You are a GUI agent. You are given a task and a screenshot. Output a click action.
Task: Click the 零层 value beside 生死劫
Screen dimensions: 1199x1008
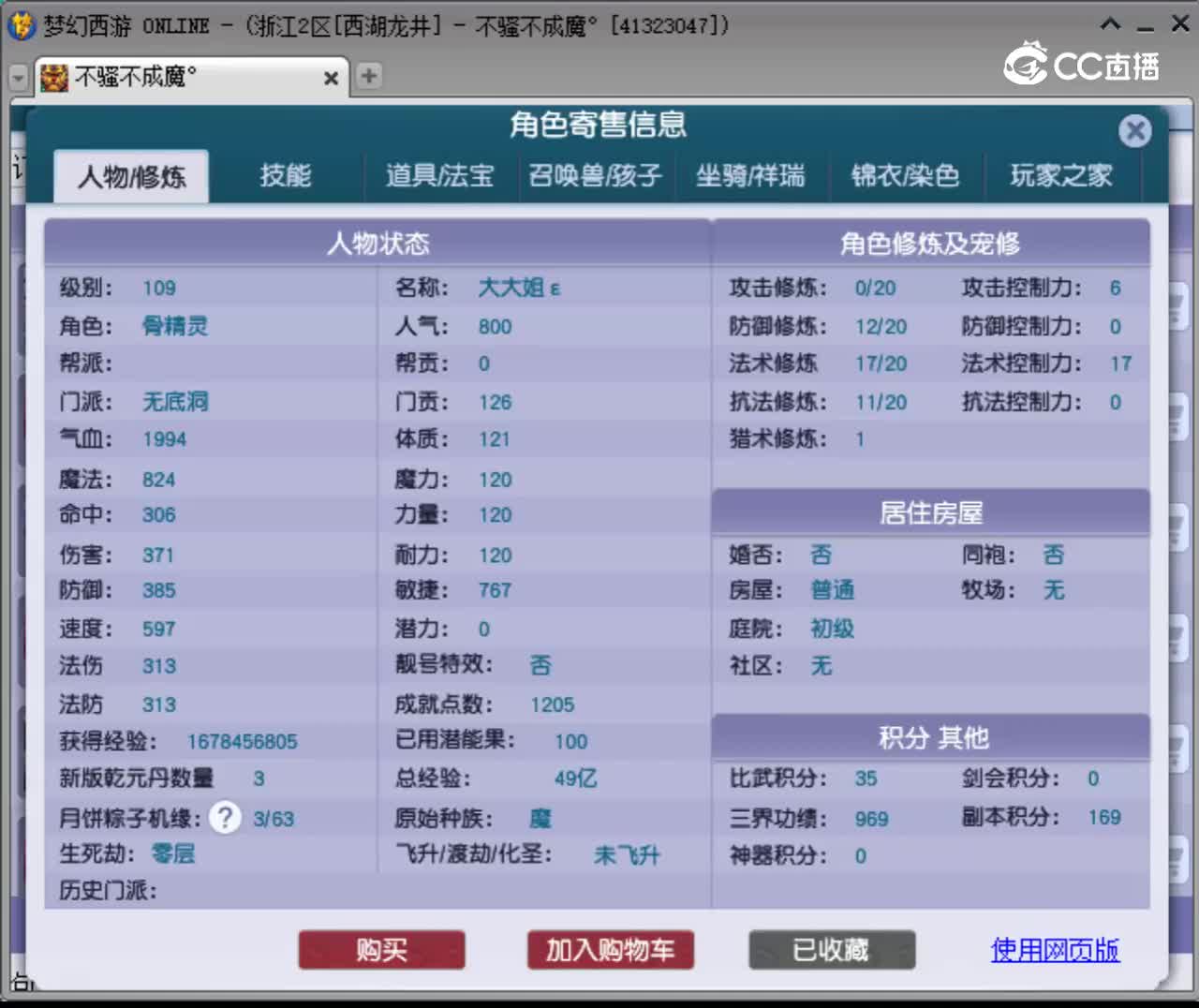coord(173,853)
